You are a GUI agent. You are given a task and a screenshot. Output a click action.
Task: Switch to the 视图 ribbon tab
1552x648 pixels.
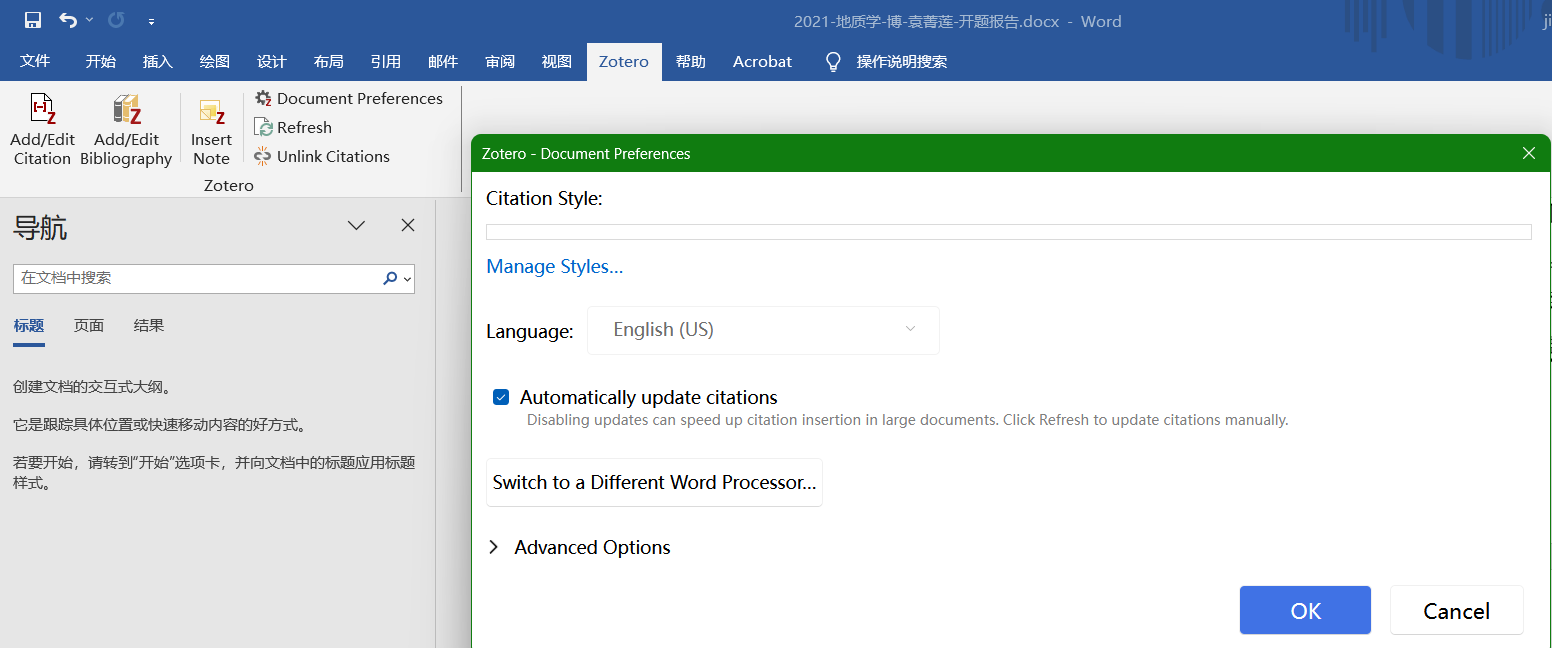557,61
